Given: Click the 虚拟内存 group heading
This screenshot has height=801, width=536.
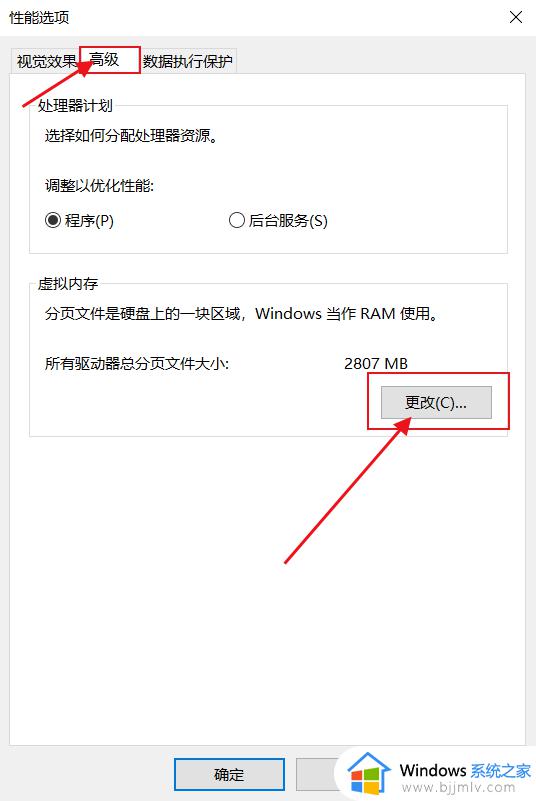Looking at the screenshot, I should 68,284.
